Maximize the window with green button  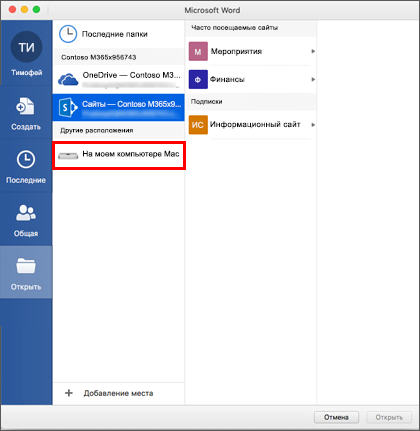36,9
